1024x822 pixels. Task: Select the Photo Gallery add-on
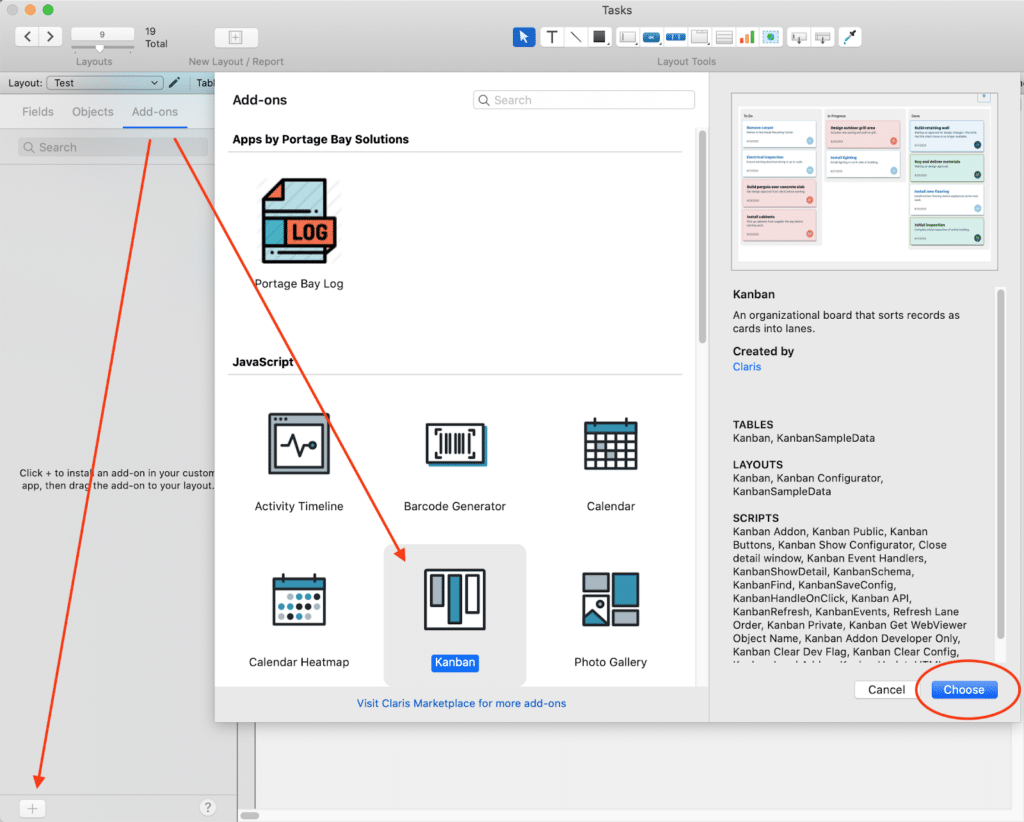click(x=611, y=619)
